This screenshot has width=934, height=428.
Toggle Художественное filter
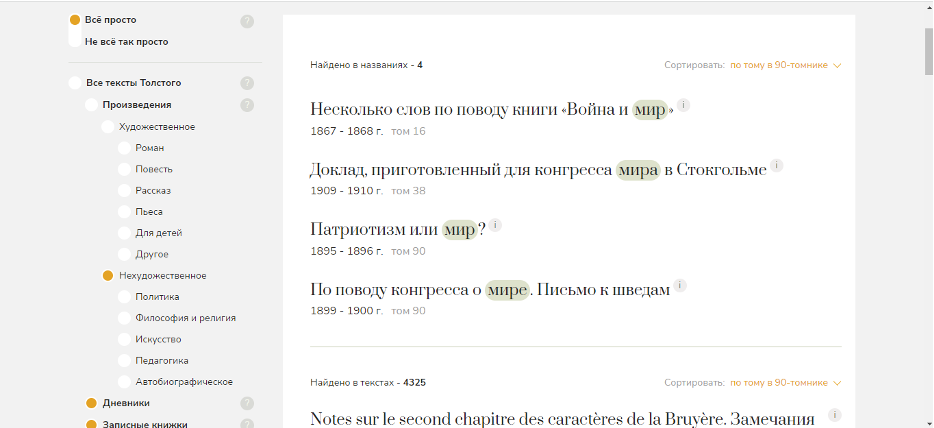click(108, 127)
